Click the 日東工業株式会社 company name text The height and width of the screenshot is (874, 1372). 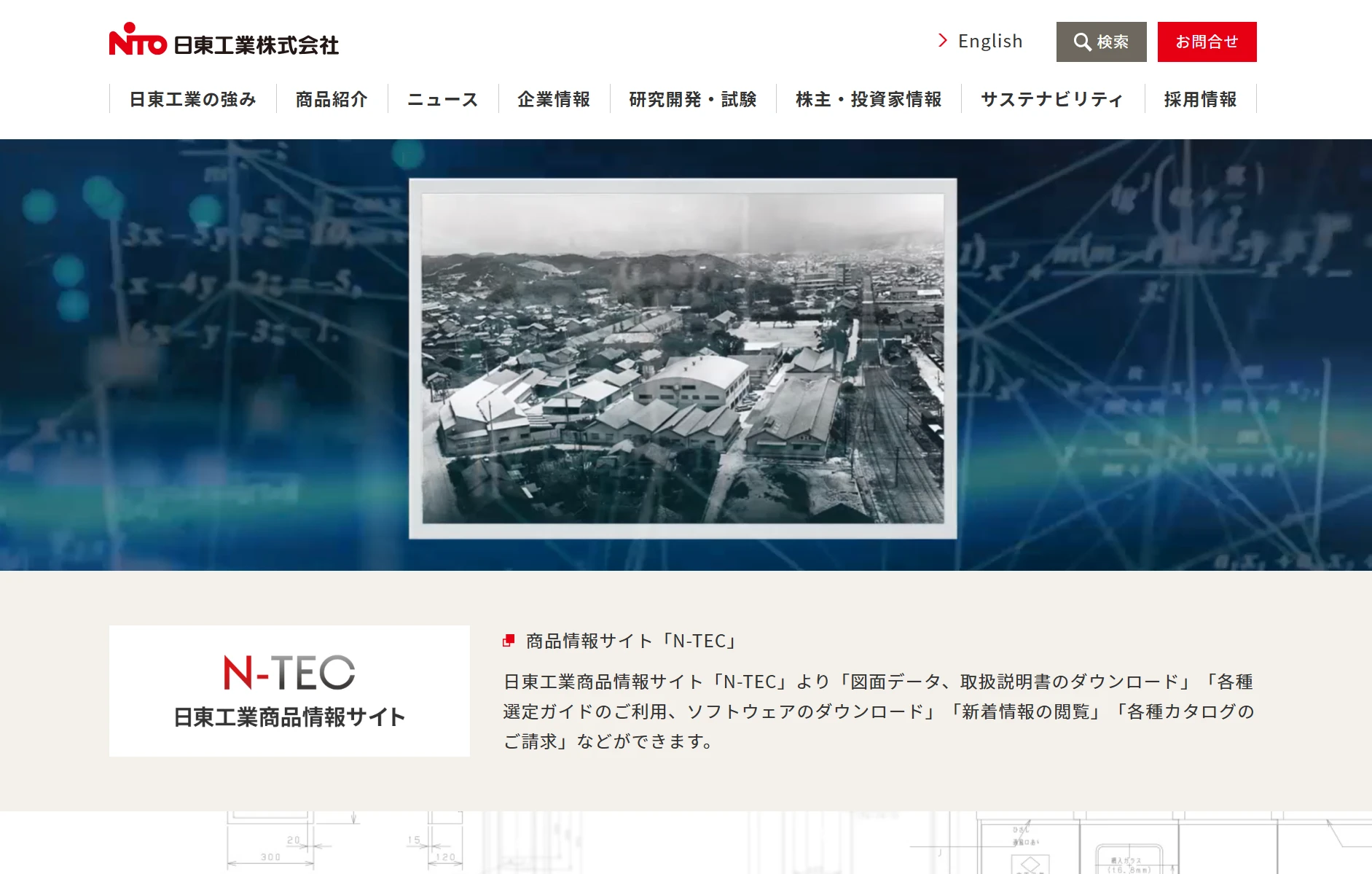pos(256,45)
